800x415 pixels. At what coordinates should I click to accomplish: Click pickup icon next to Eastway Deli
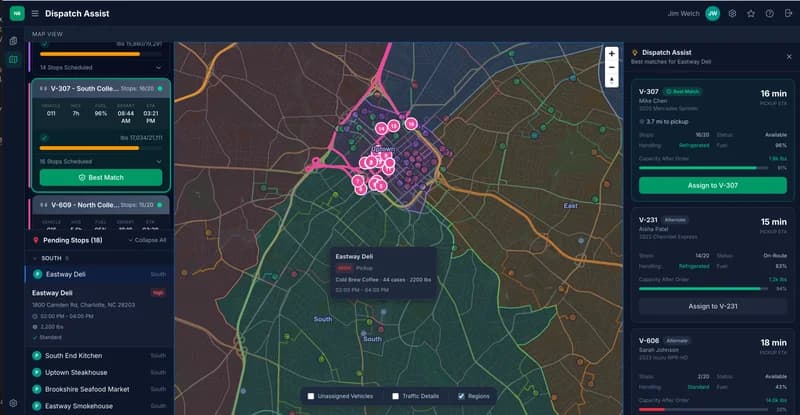37,274
